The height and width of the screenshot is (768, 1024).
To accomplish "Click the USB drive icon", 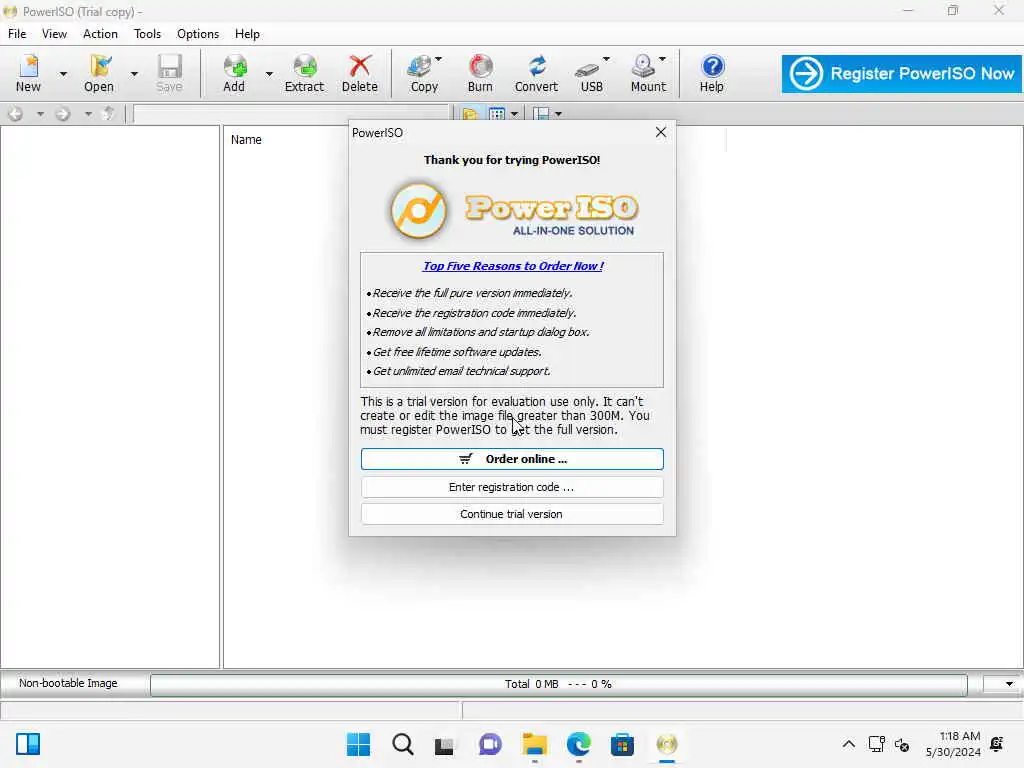I will coord(589,73).
